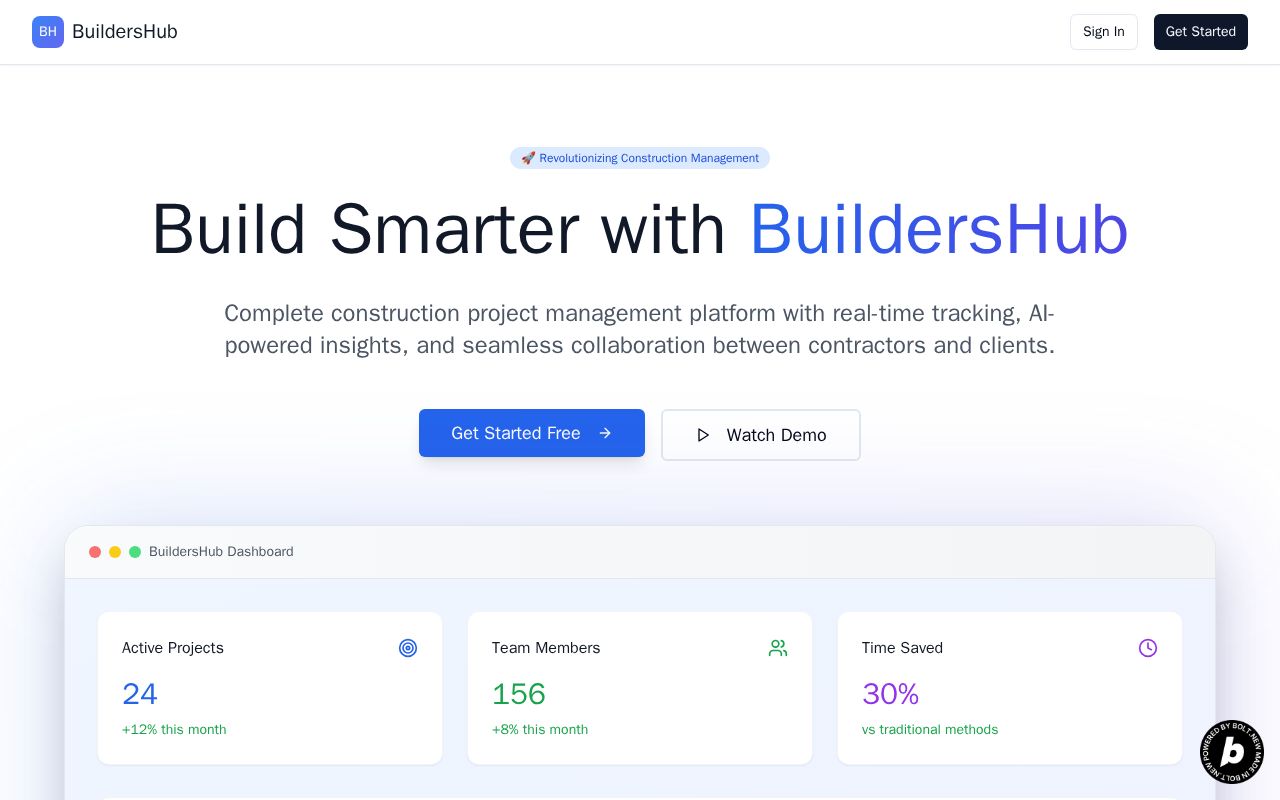Image resolution: width=1280 pixels, height=800 pixels.
Task: Open the BuildersHub home link text
Action: coord(125,32)
